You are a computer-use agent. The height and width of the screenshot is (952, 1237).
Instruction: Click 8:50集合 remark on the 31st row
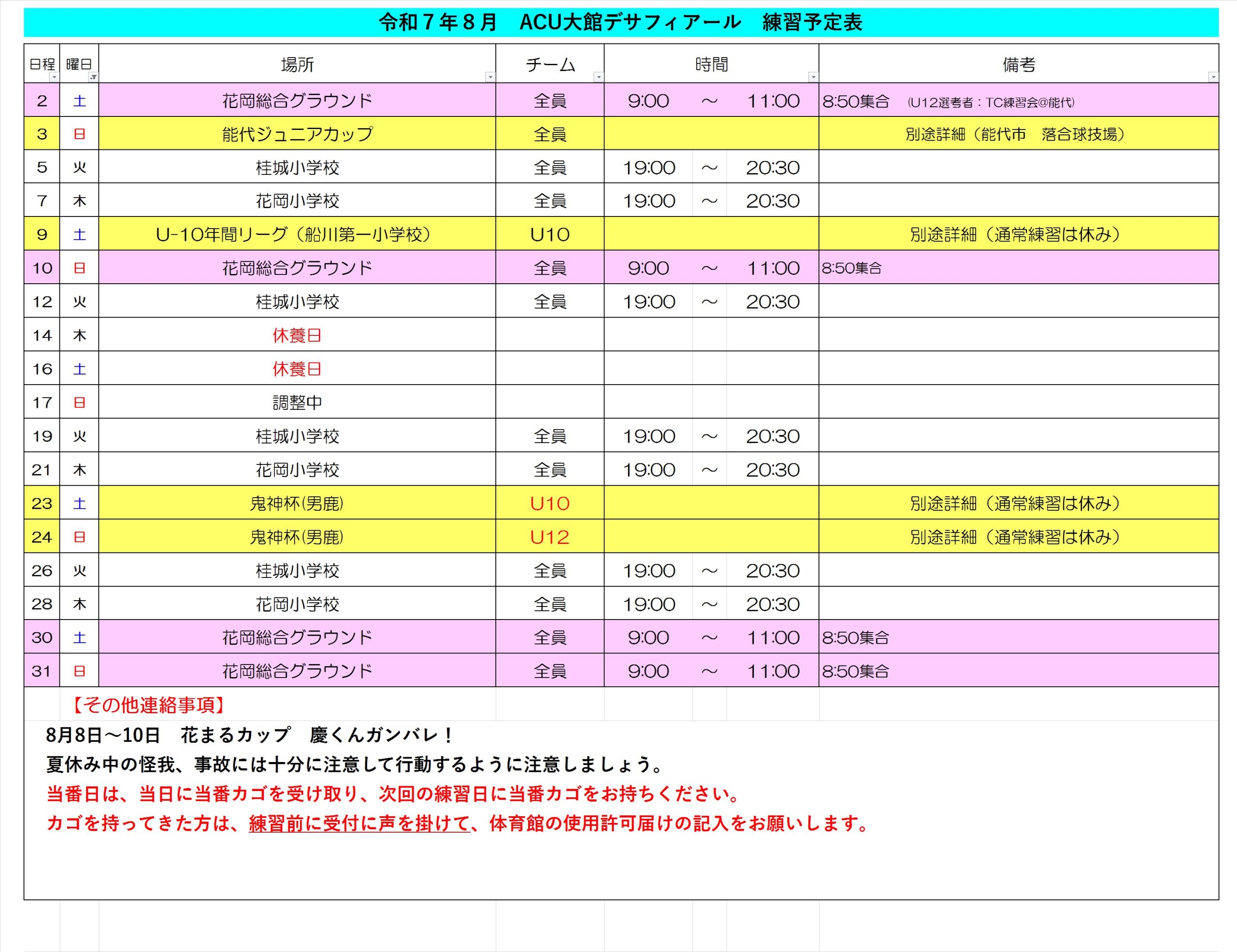pos(1019,671)
